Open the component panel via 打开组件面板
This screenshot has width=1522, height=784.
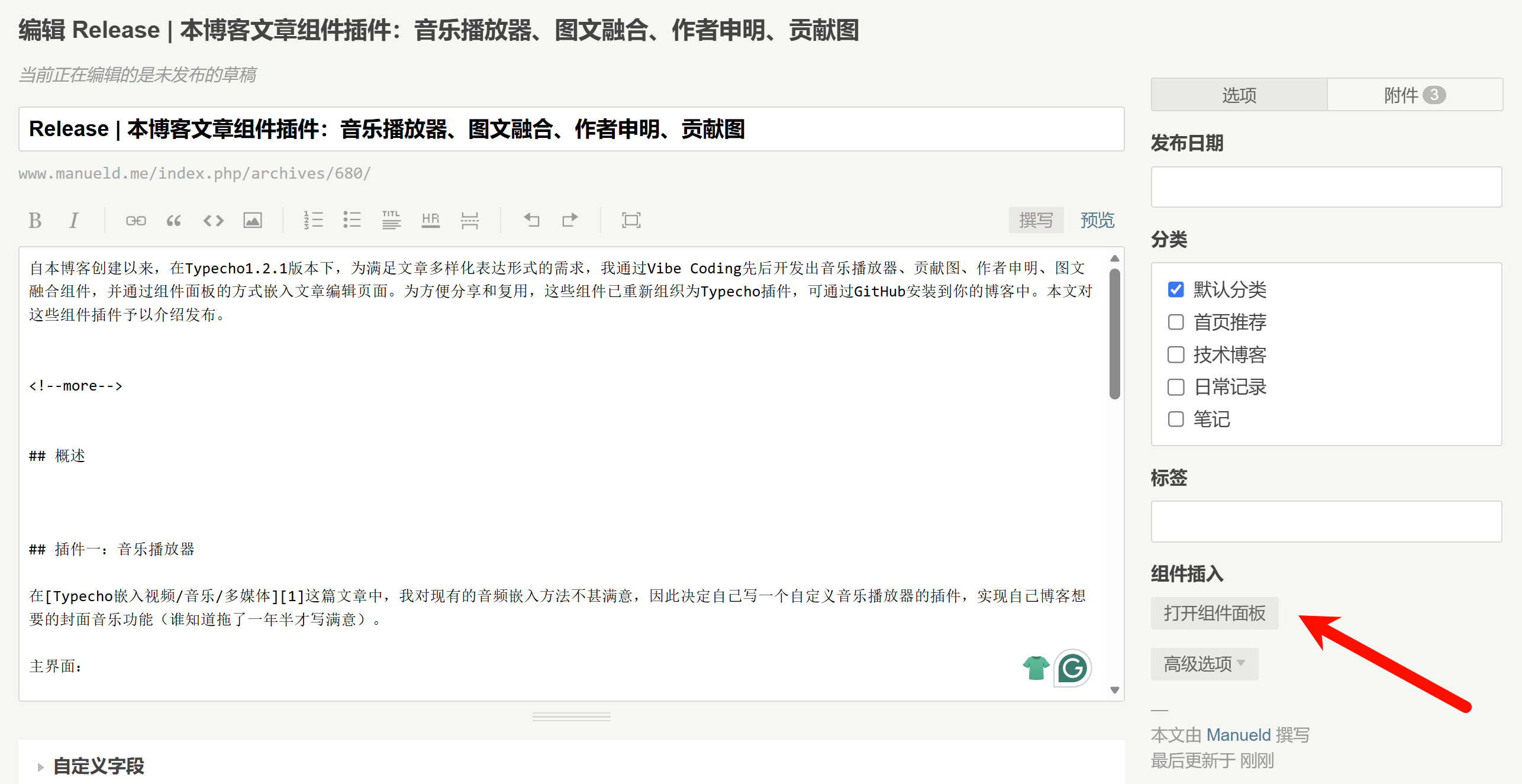tap(1214, 613)
